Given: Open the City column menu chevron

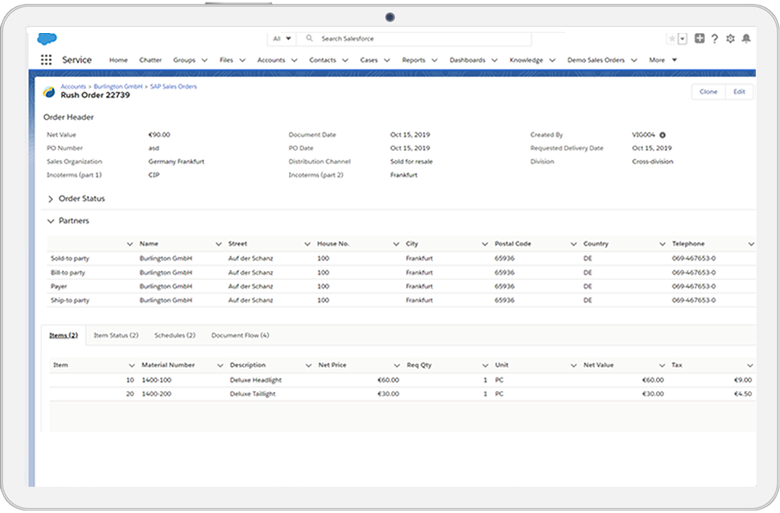Looking at the screenshot, I should 485,244.
